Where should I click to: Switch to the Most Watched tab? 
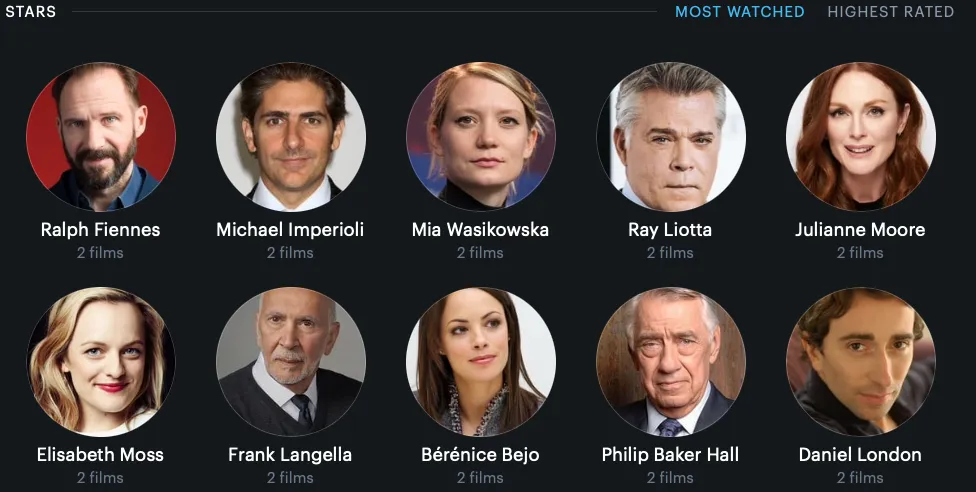[739, 12]
